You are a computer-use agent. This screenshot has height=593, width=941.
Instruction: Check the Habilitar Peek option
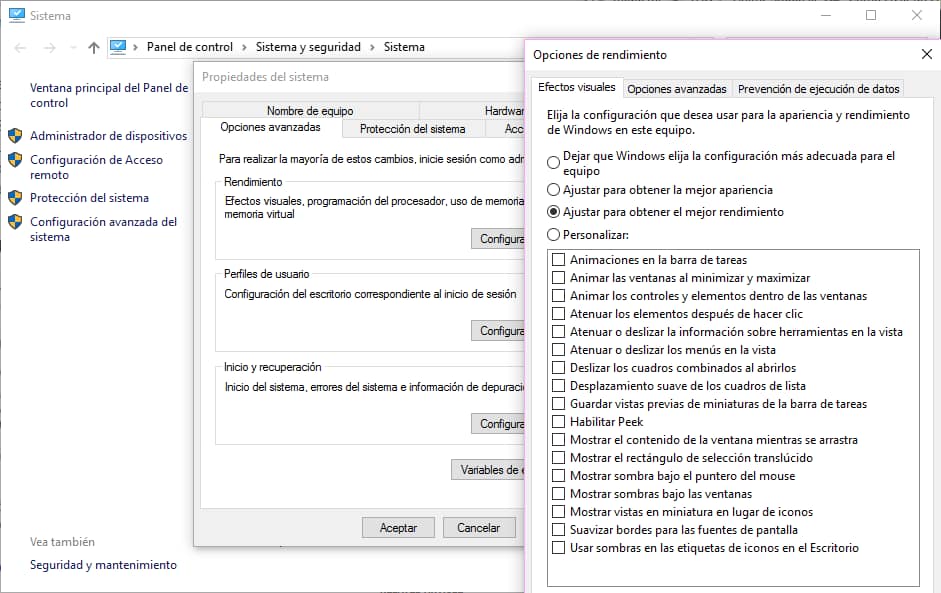coord(558,422)
